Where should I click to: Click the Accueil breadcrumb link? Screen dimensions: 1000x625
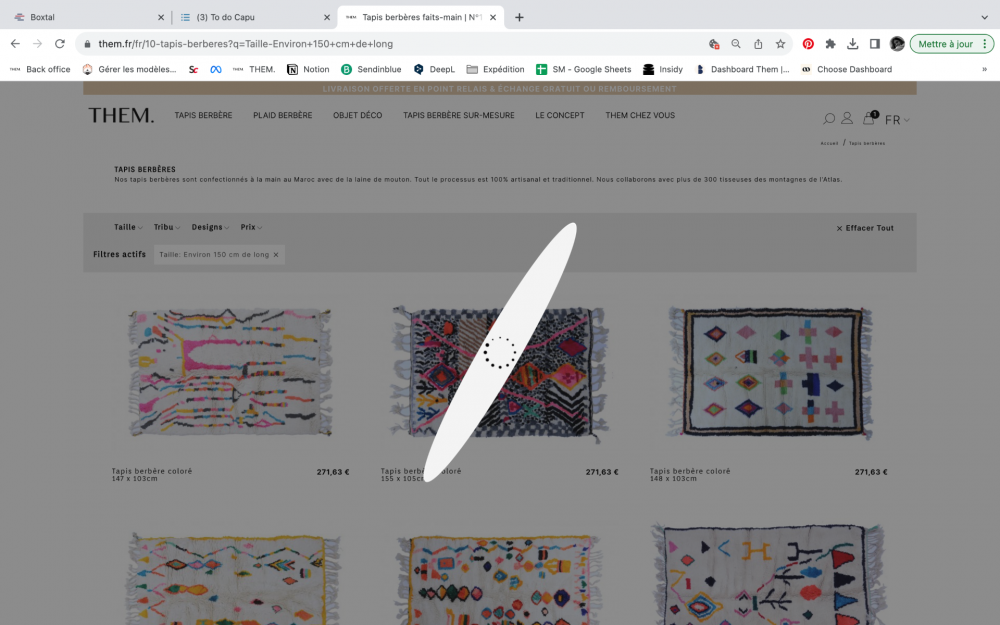coord(829,143)
